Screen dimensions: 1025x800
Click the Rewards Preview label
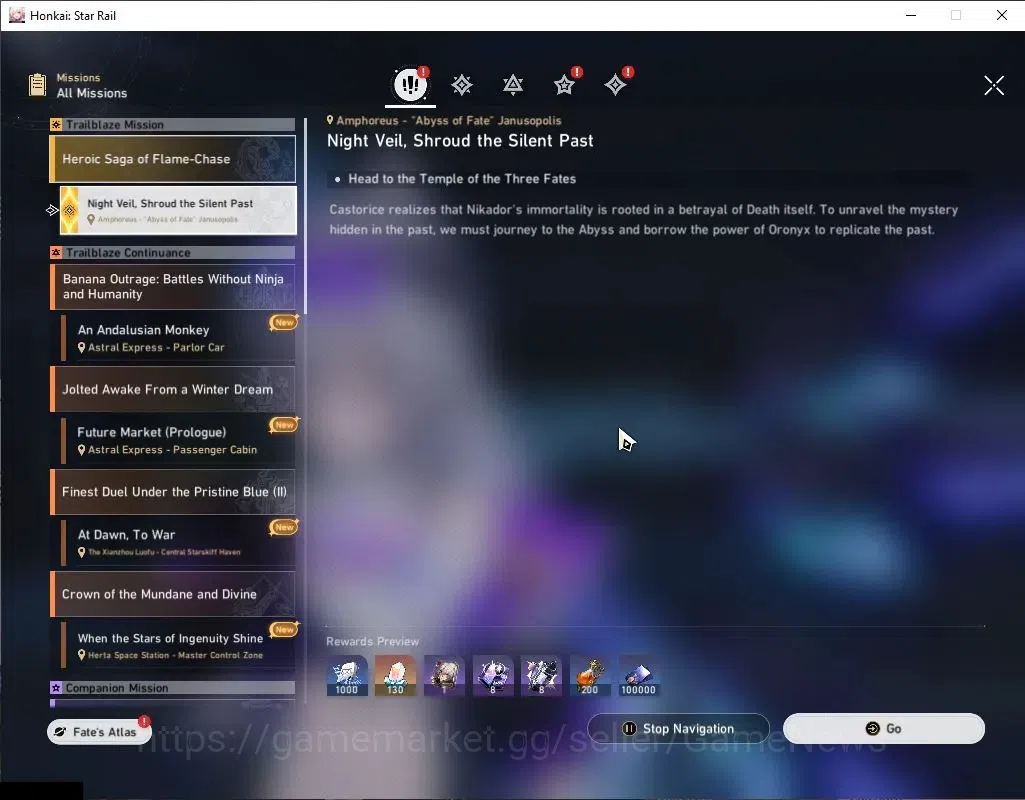click(373, 641)
